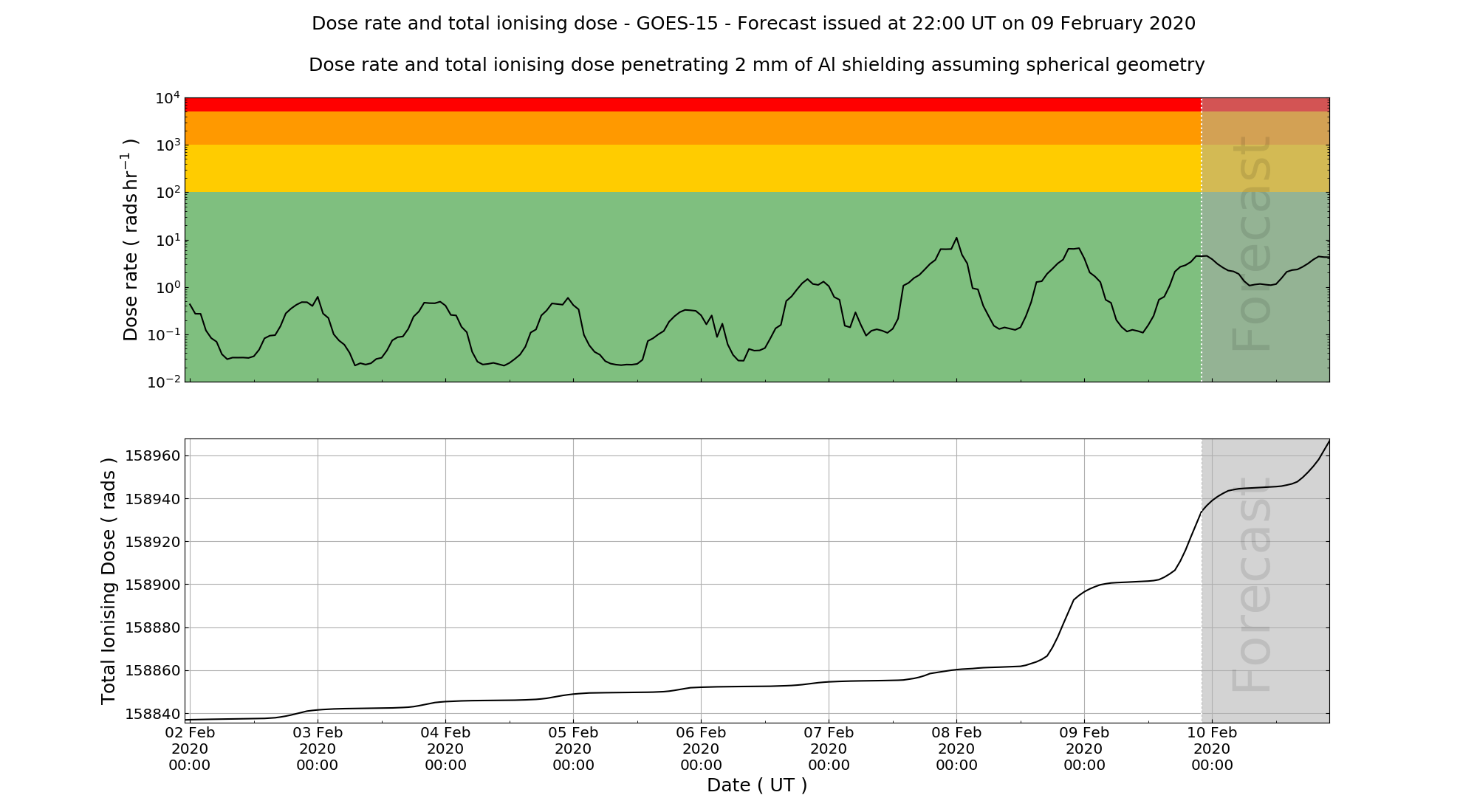The image size is (1477, 812).
Task: Click the 158900 tick label on the y-axis
Action: pos(152,585)
